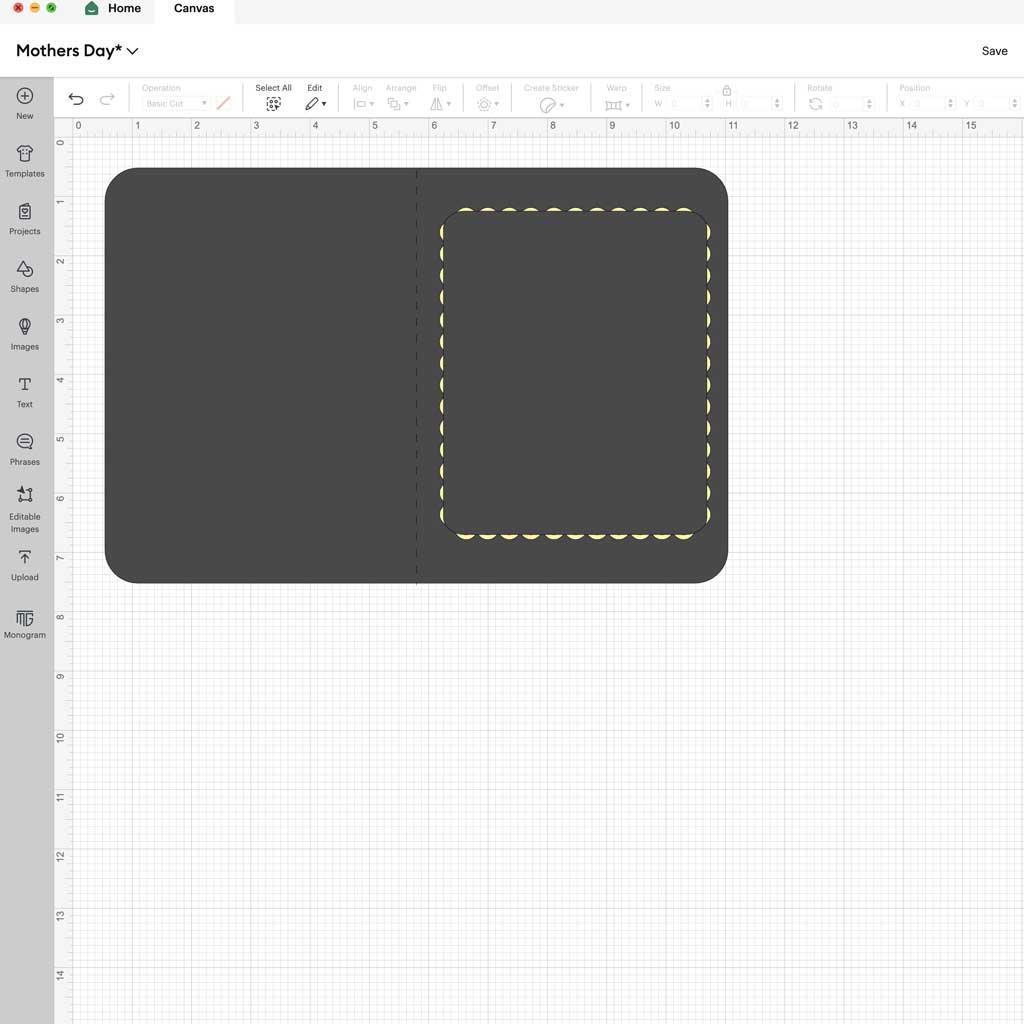
Task: Click the Redo arrow
Action: pos(107,99)
